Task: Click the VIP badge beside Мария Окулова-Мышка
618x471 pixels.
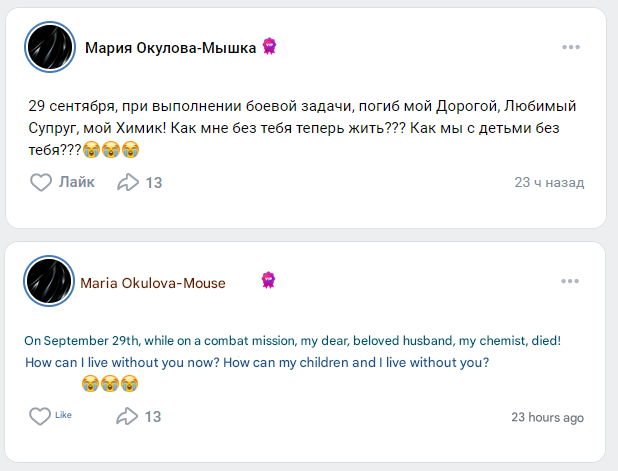Action: tap(269, 46)
